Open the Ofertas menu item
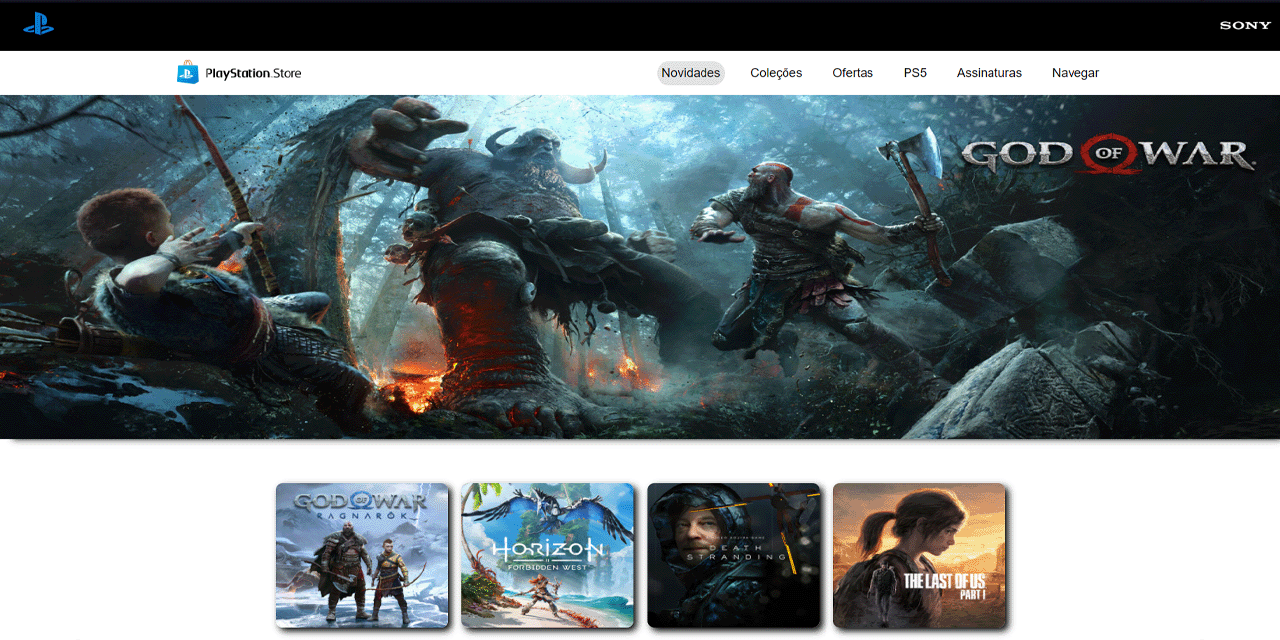1280x640 pixels. [x=852, y=72]
